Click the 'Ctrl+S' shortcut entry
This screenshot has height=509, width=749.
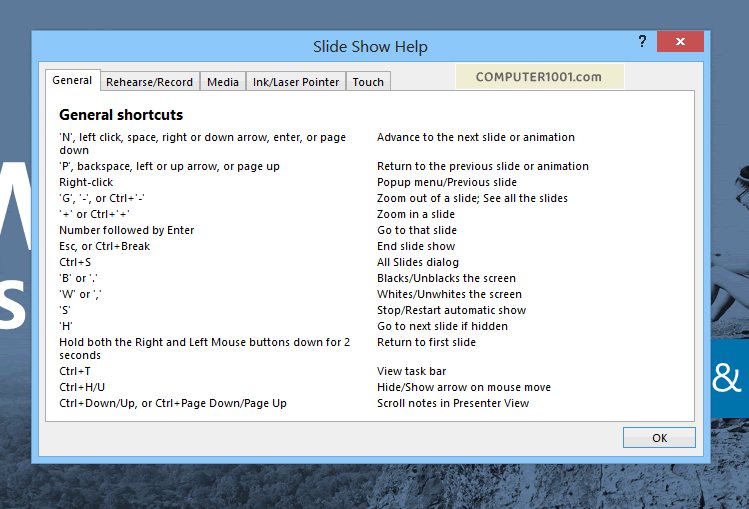[x=75, y=262]
